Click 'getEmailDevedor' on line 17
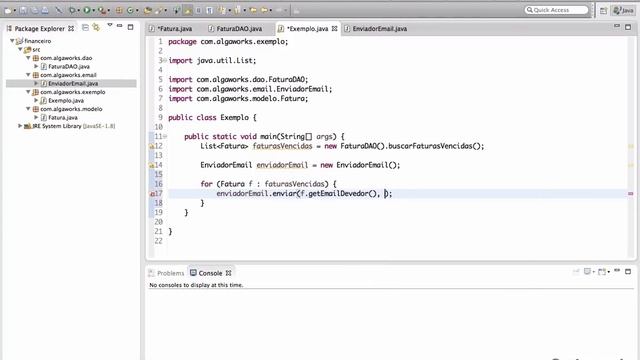Image resolution: width=640 pixels, height=360 pixels. coord(338,193)
